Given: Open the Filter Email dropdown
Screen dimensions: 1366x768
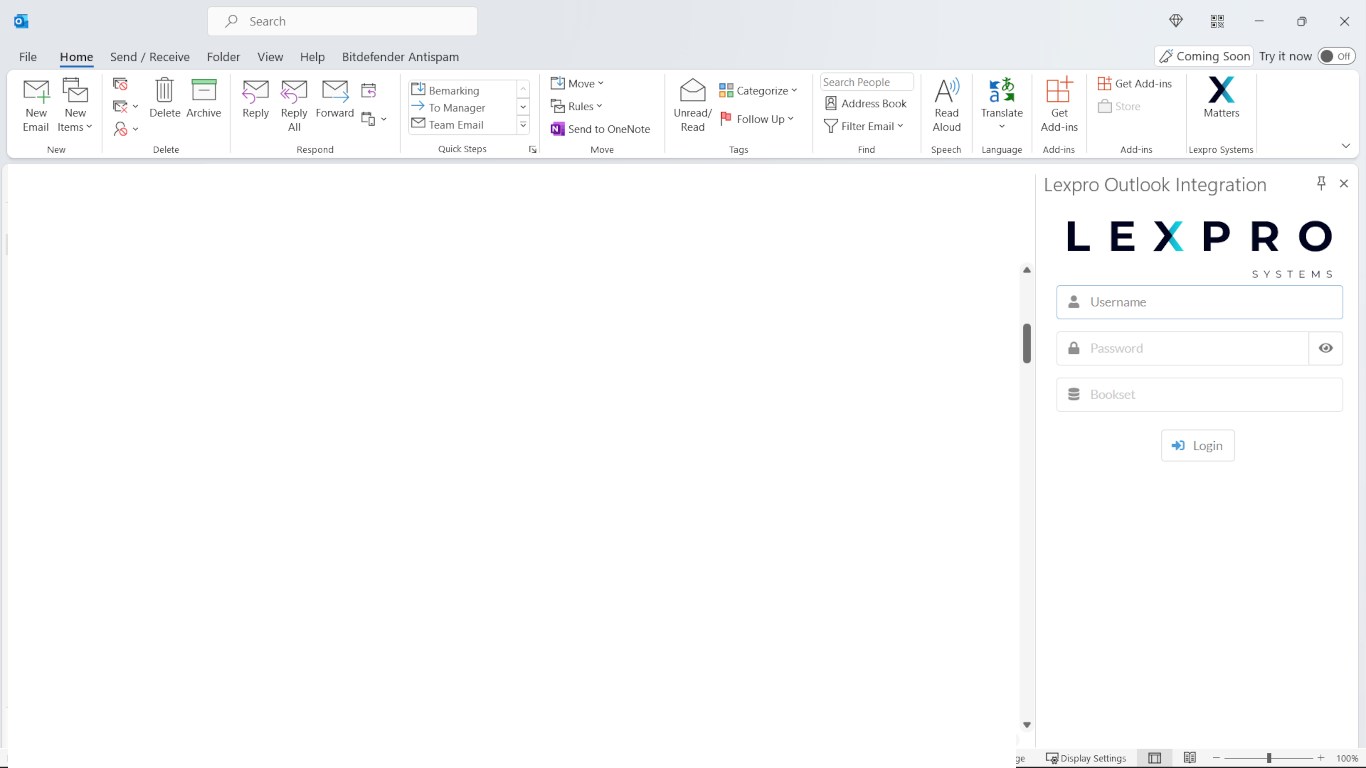Looking at the screenshot, I should 864,126.
